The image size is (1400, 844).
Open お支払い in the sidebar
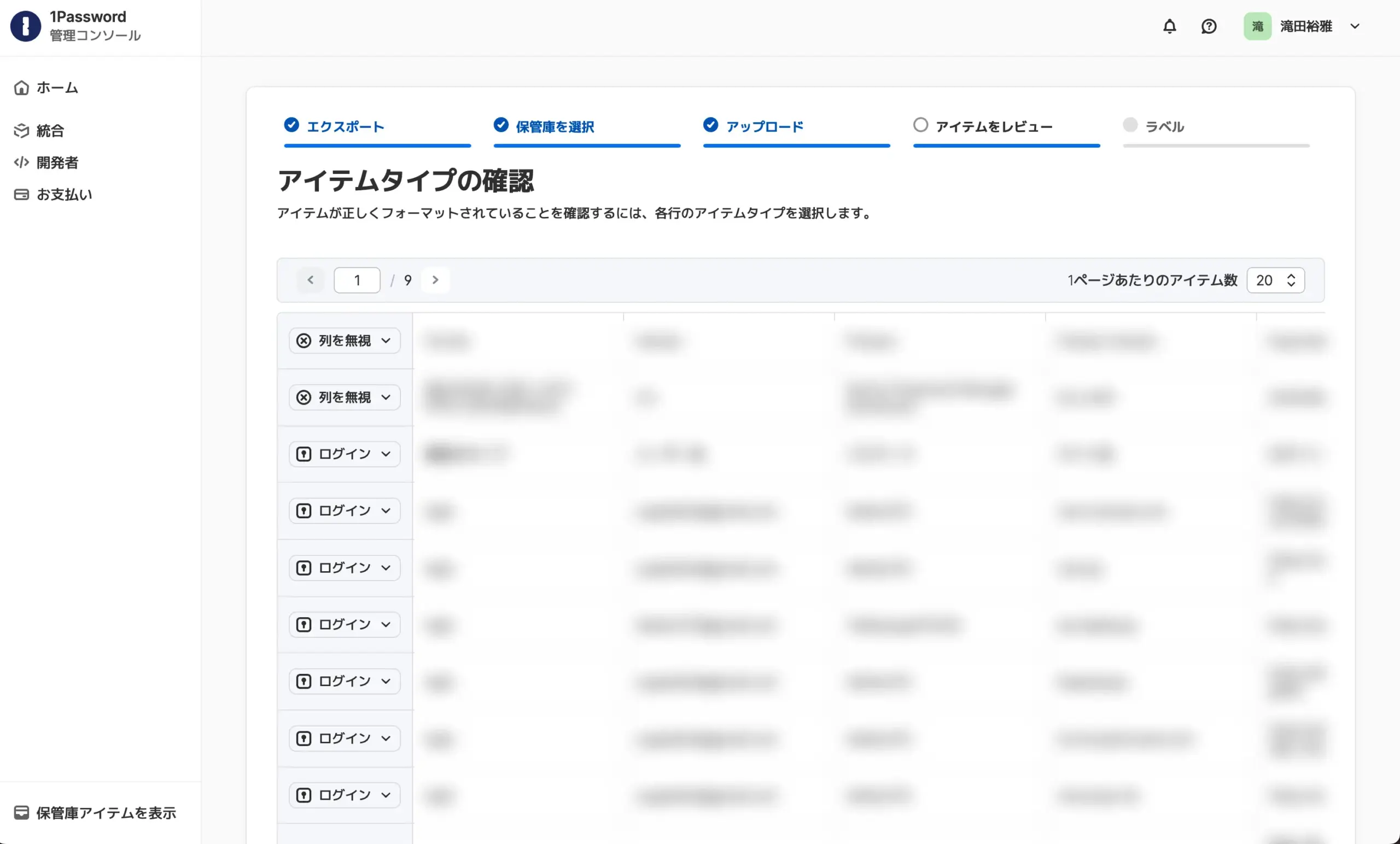click(x=53, y=194)
